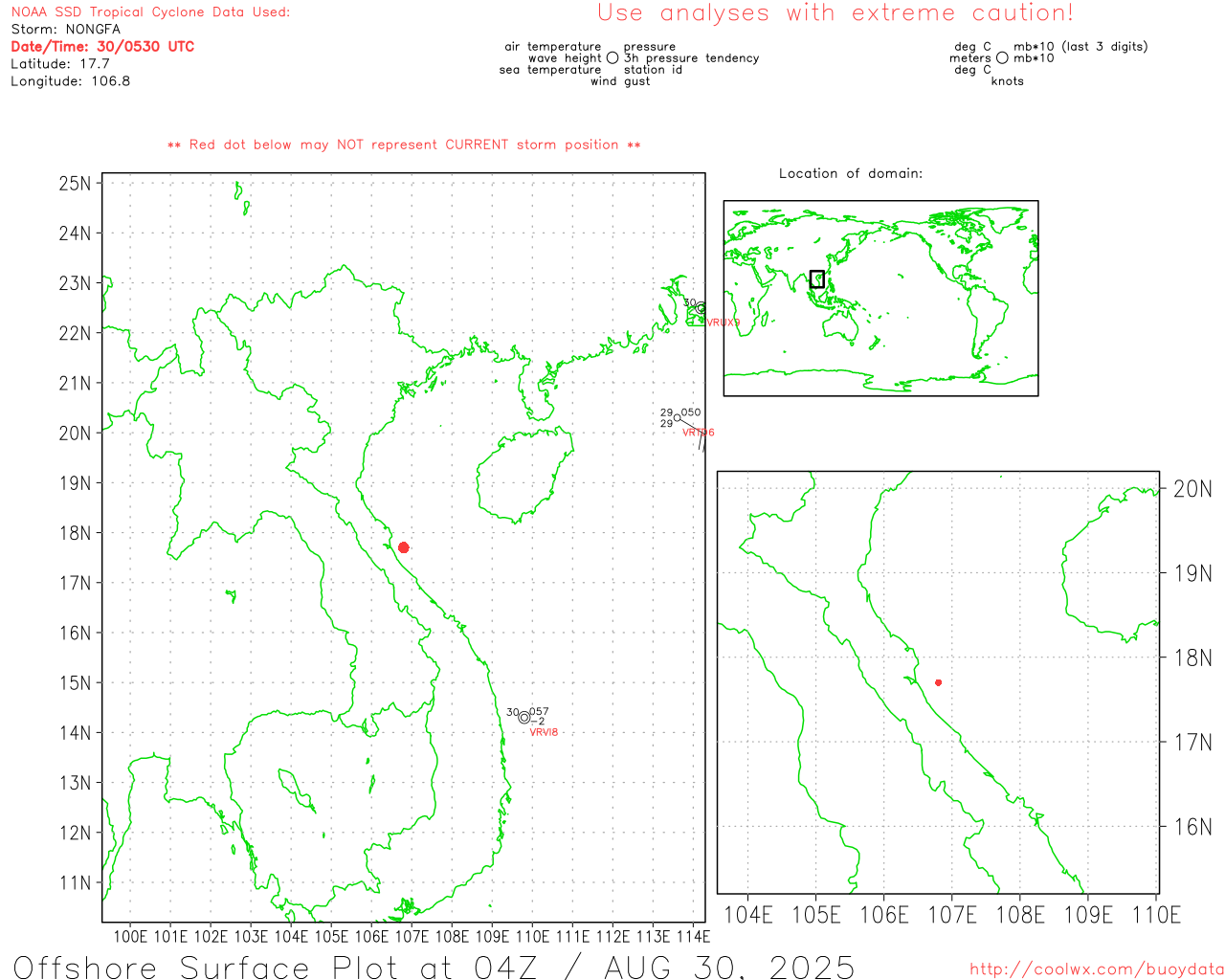
Task: Click the VRVI8 station circle marker
Action: pyautogui.click(x=524, y=718)
